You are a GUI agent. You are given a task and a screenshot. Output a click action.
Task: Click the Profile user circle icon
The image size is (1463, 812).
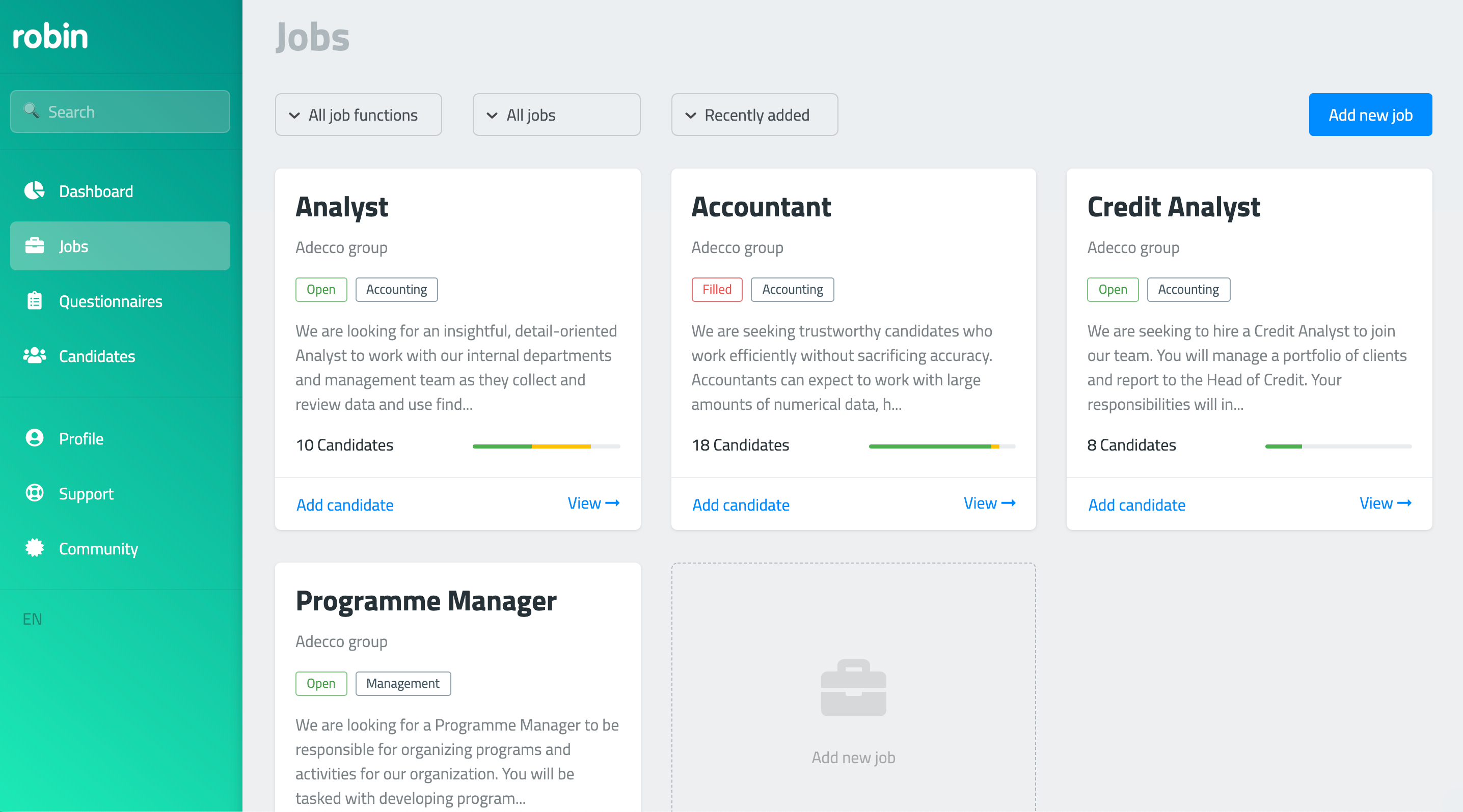[35, 438]
